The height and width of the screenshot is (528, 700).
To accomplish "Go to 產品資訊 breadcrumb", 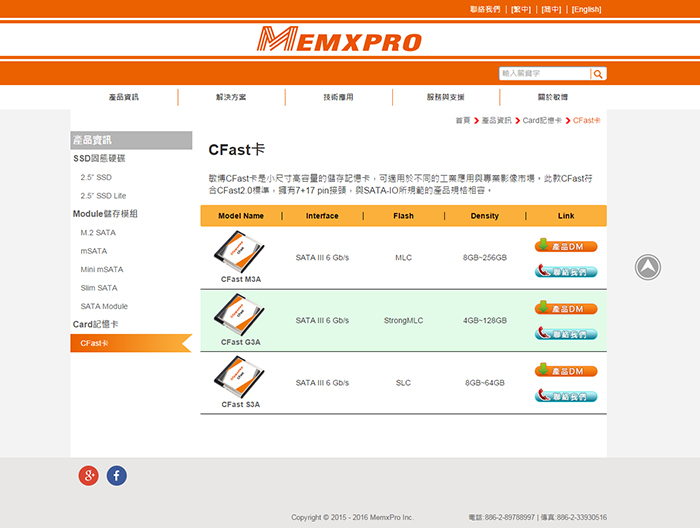I will 496,121.
